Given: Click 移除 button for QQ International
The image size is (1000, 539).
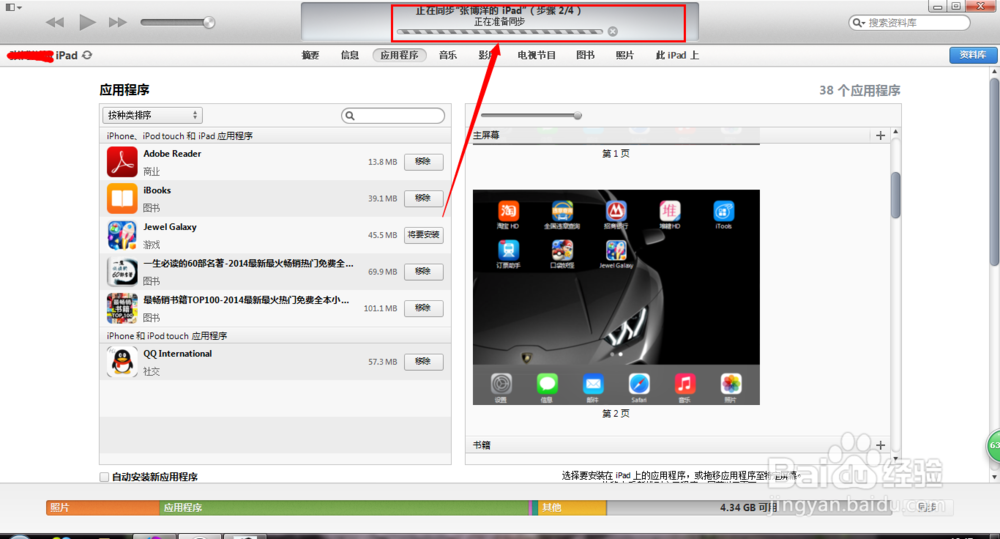Looking at the screenshot, I should tap(423, 362).
